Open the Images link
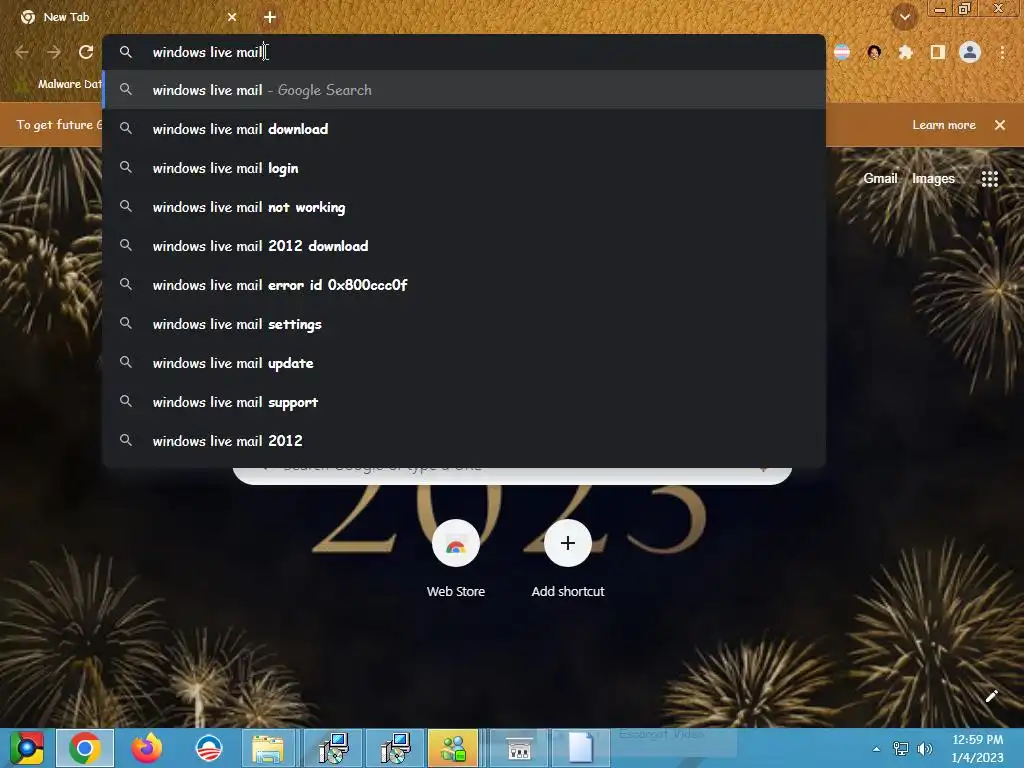The width and height of the screenshot is (1024, 768). 933,178
